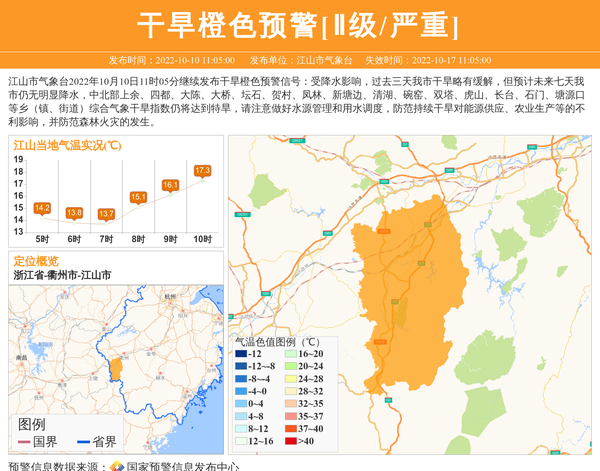Viewport: 600px width, 471px height.
Task: Click the 13.8 temperature marker at 6时
Action: tap(74, 213)
